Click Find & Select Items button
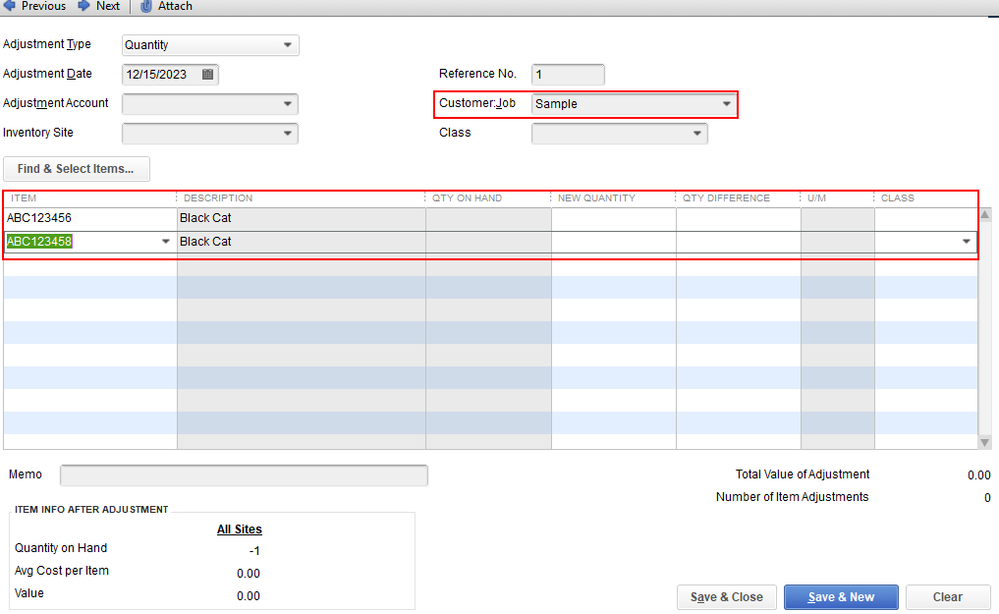 point(76,169)
